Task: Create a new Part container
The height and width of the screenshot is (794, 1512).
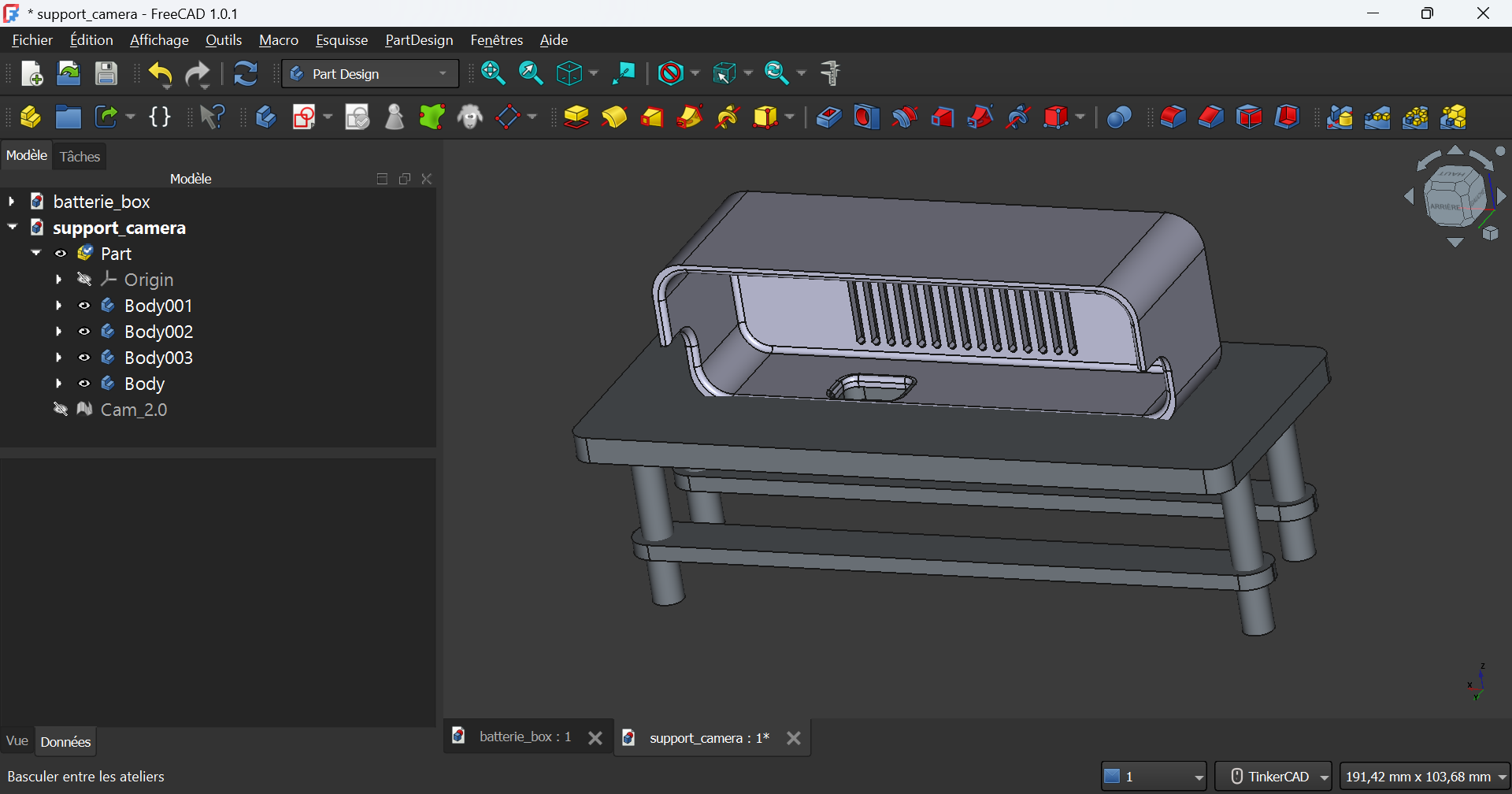Action: (x=31, y=117)
